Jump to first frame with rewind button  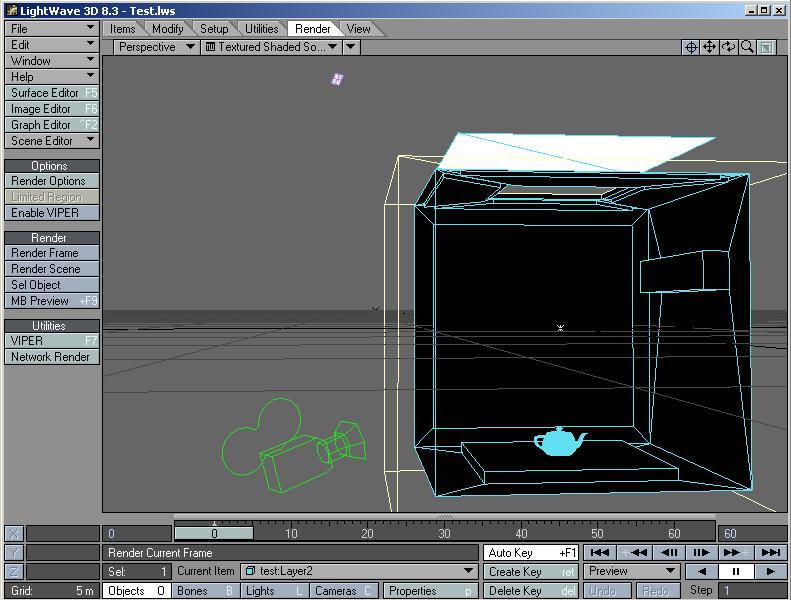tap(600, 553)
